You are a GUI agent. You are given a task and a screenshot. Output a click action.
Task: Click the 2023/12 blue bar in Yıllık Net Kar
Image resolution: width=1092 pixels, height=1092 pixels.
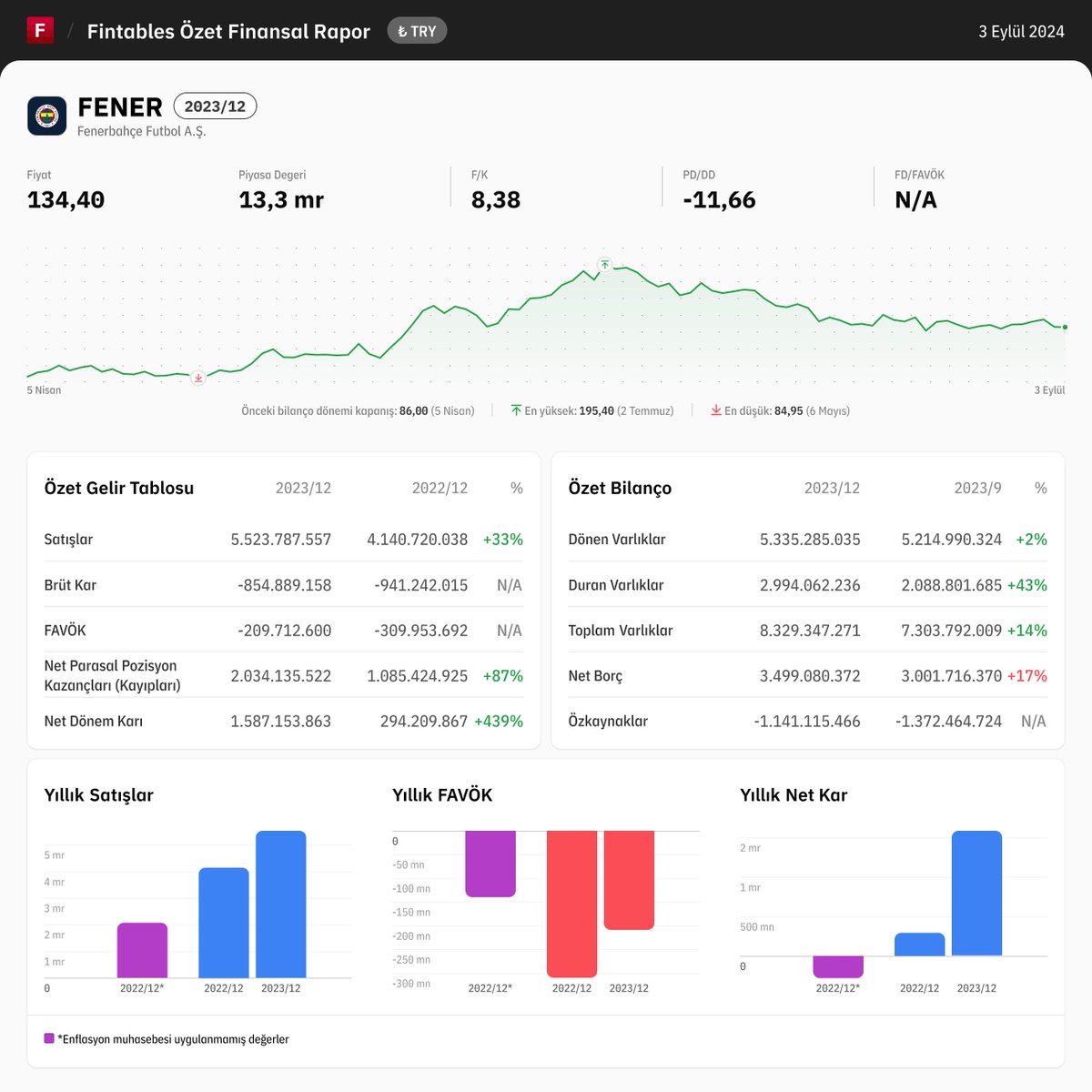point(976,893)
